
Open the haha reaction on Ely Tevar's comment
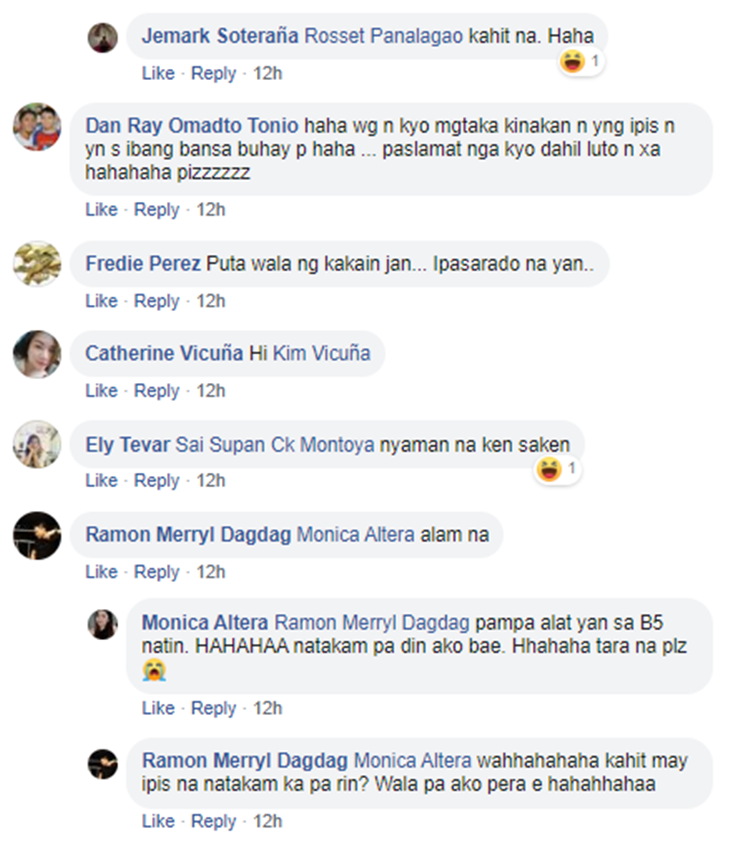(x=558, y=470)
